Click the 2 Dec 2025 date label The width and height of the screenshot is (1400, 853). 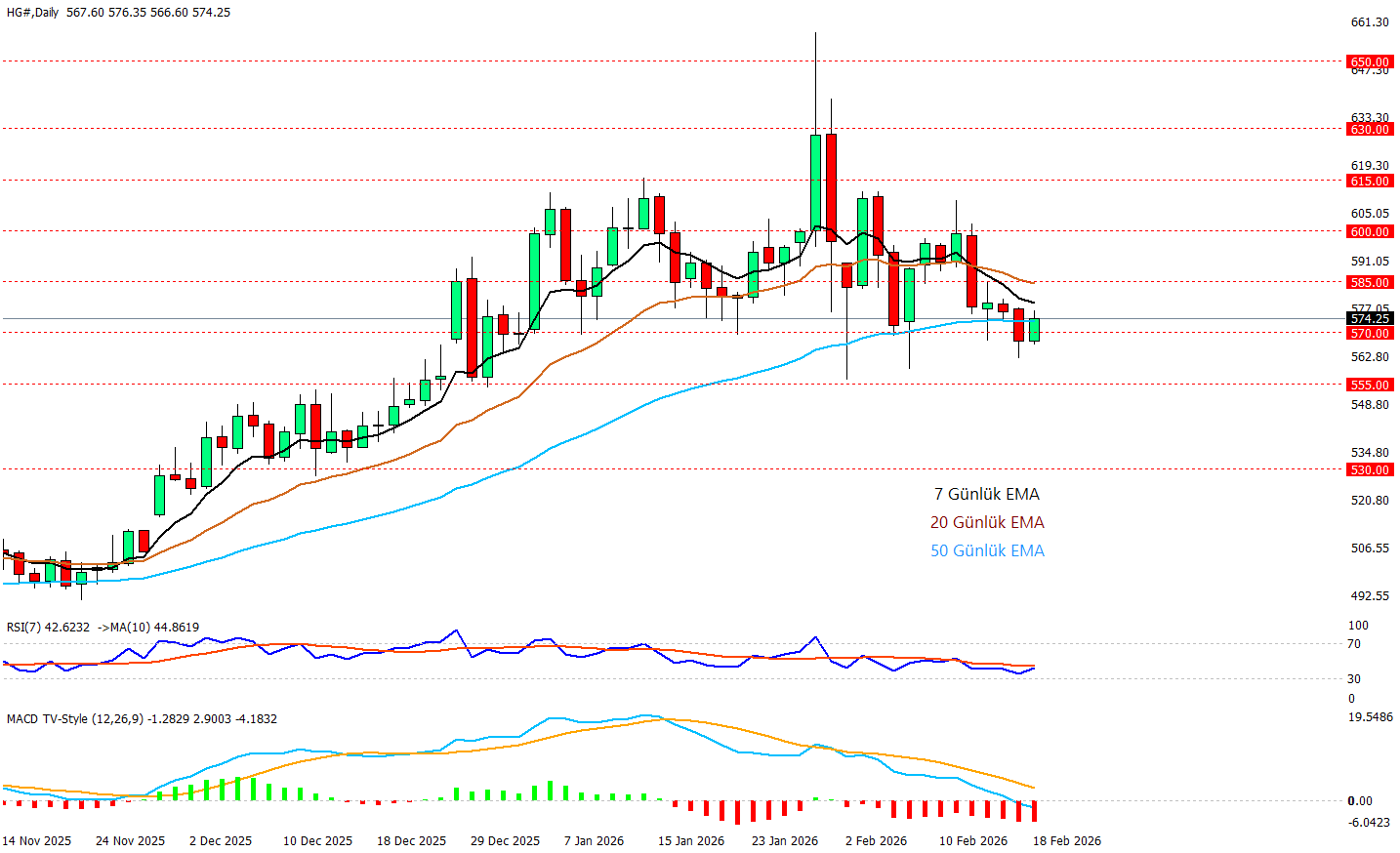pyautogui.click(x=221, y=840)
